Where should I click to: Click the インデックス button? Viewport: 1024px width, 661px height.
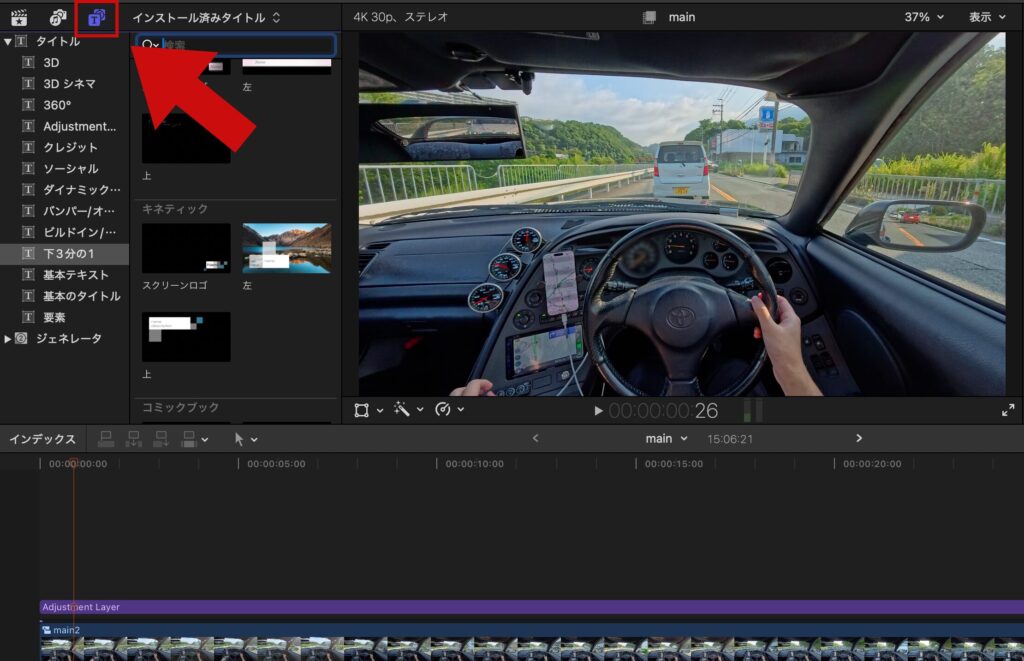tap(42, 439)
